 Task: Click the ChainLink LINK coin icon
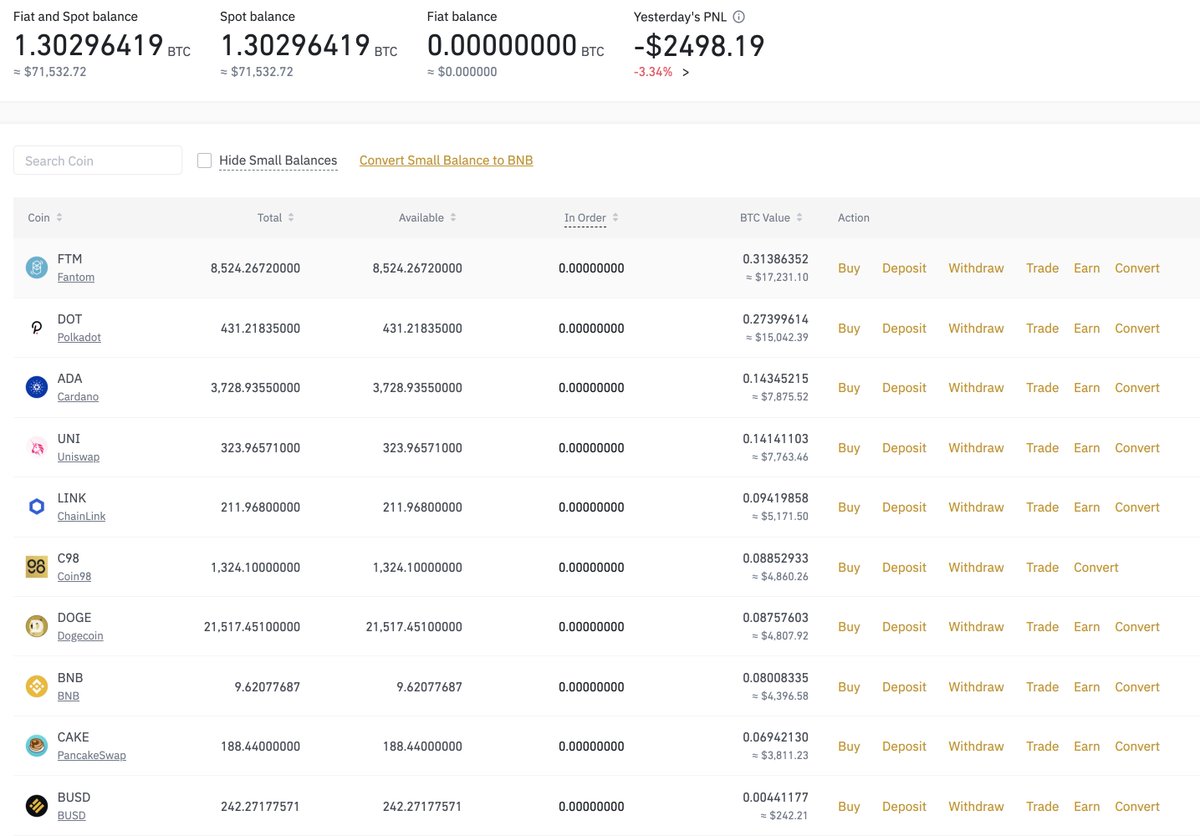click(37, 507)
